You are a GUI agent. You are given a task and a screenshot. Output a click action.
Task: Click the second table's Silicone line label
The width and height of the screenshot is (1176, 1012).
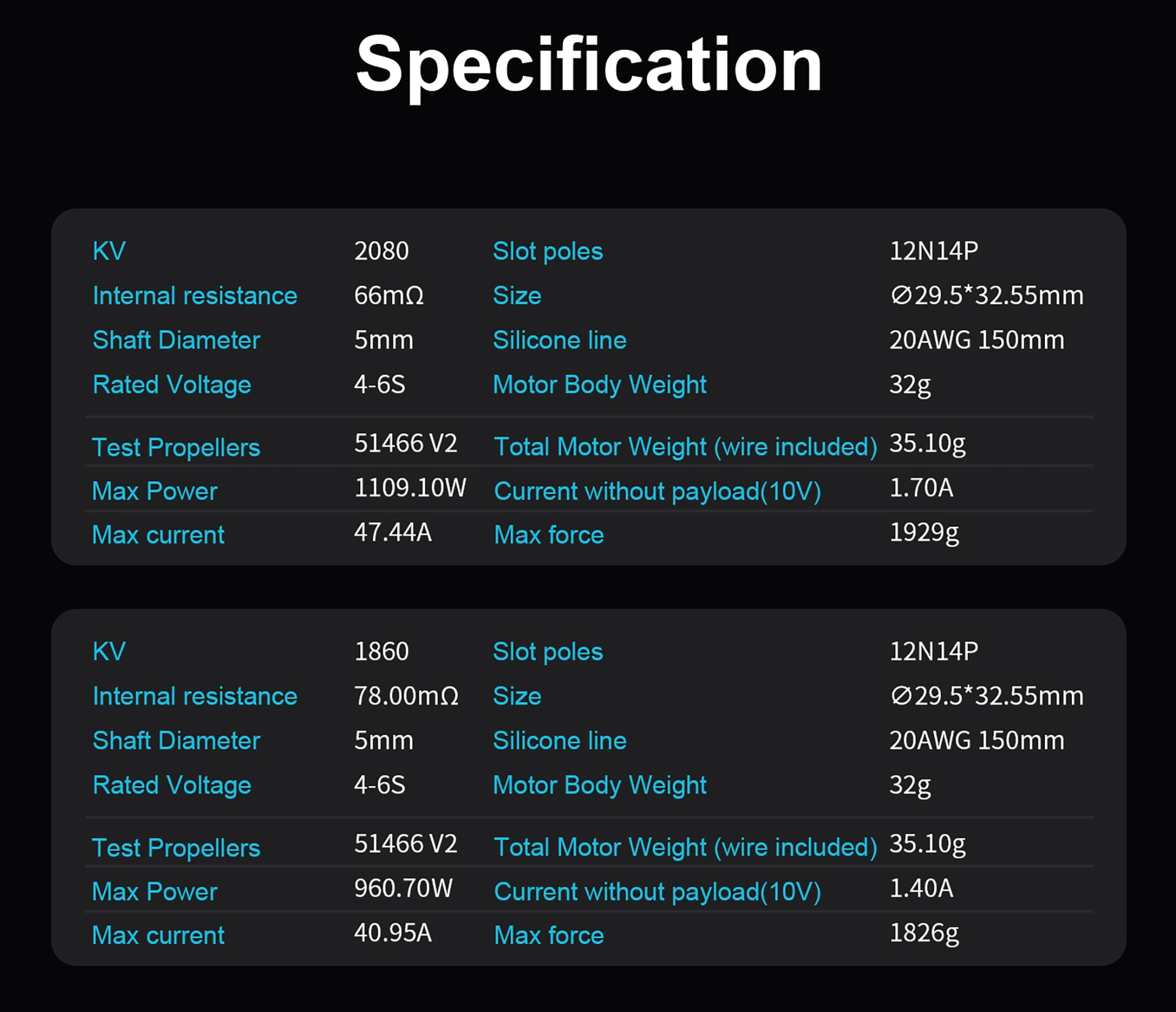(x=560, y=741)
